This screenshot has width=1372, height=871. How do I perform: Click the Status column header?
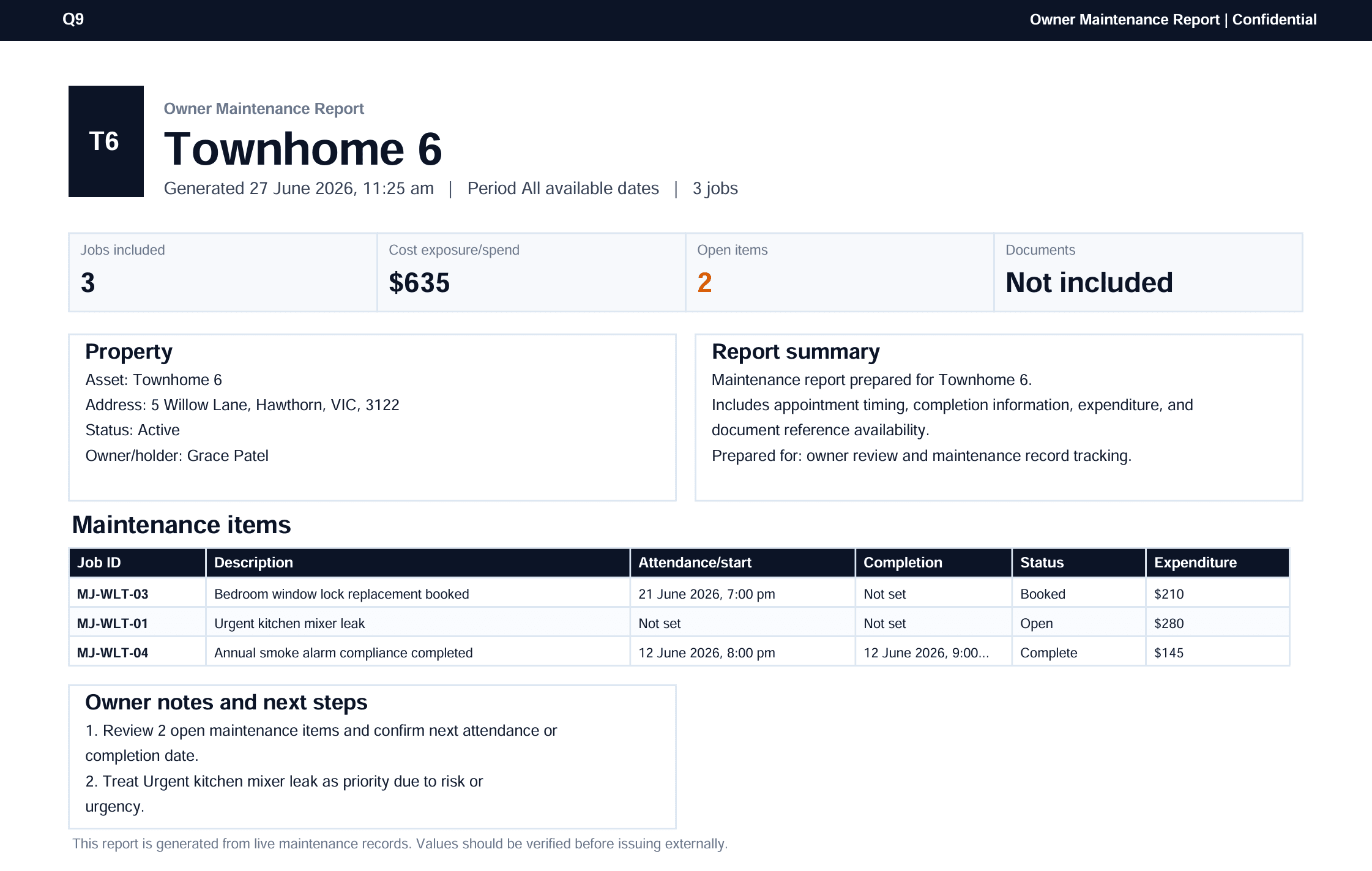(1079, 563)
